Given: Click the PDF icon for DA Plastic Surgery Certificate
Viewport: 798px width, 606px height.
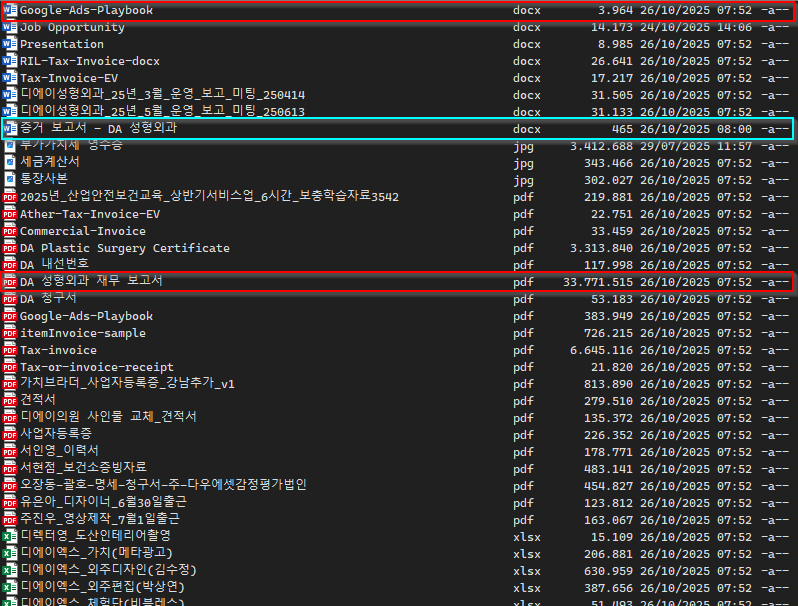Looking at the screenshot, I should (x=10, y=249).
